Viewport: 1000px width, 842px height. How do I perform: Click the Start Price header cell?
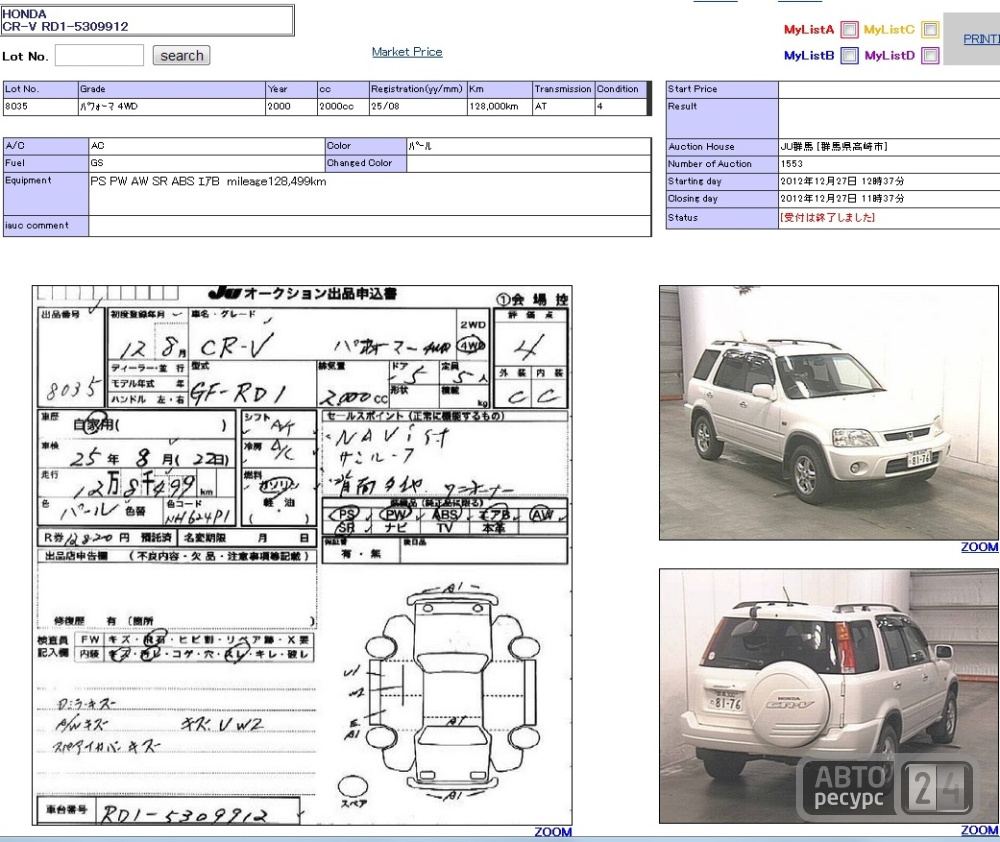coord(722,89)
